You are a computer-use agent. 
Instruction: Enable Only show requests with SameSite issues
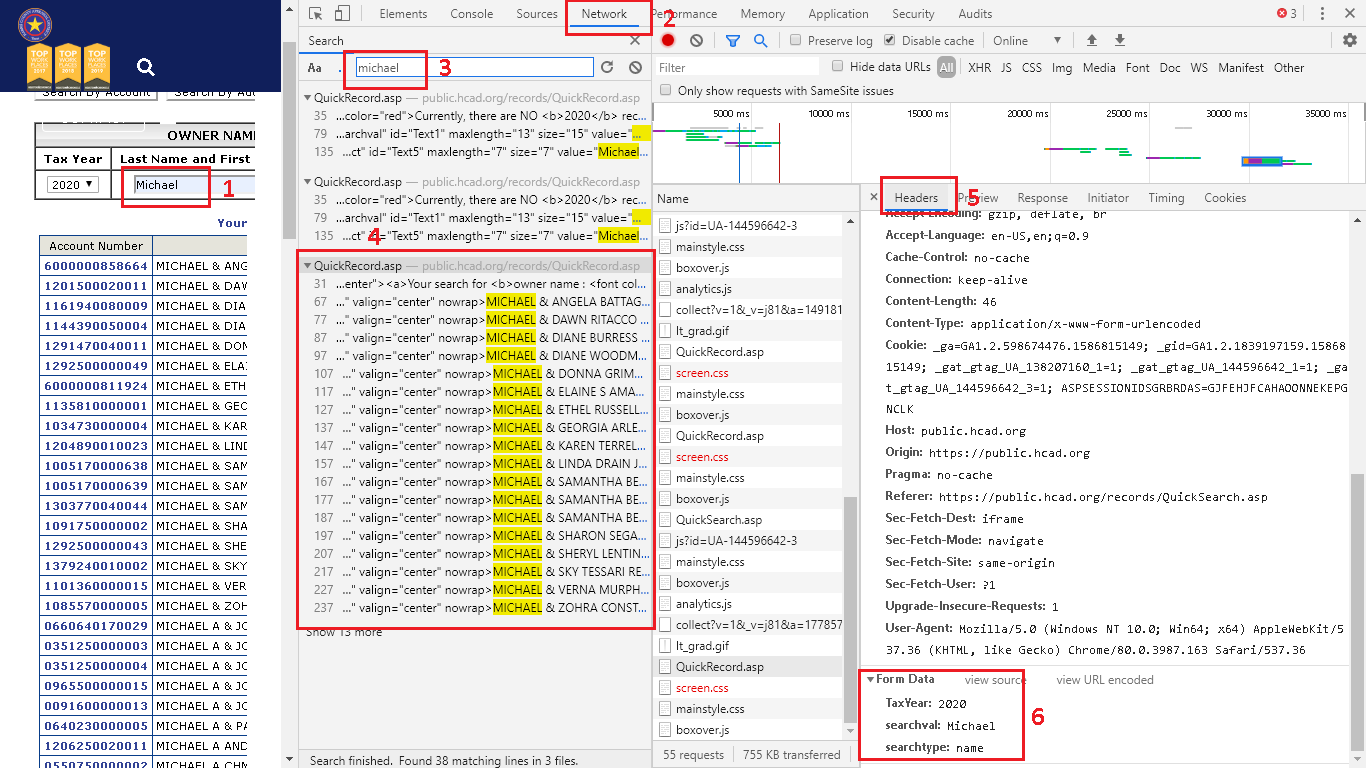(666, 90)
